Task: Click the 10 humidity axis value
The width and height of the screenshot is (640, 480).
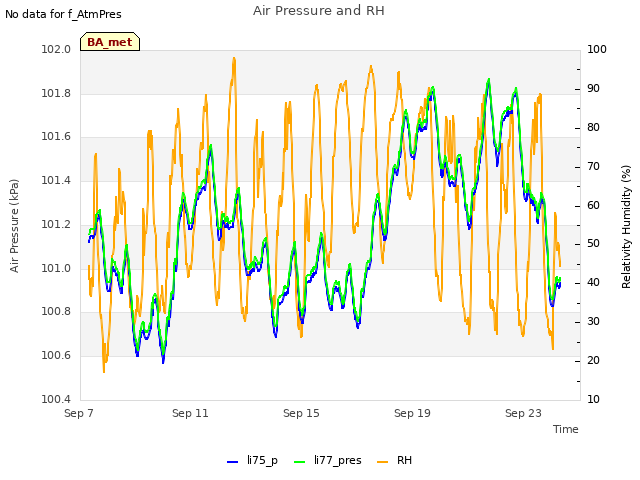Action: click(x=593, y=399)
